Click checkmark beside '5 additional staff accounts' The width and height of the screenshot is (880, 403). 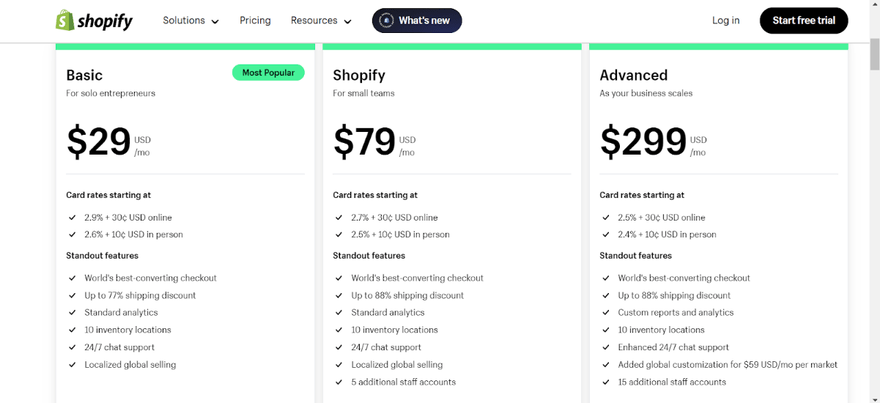point(338,382)
